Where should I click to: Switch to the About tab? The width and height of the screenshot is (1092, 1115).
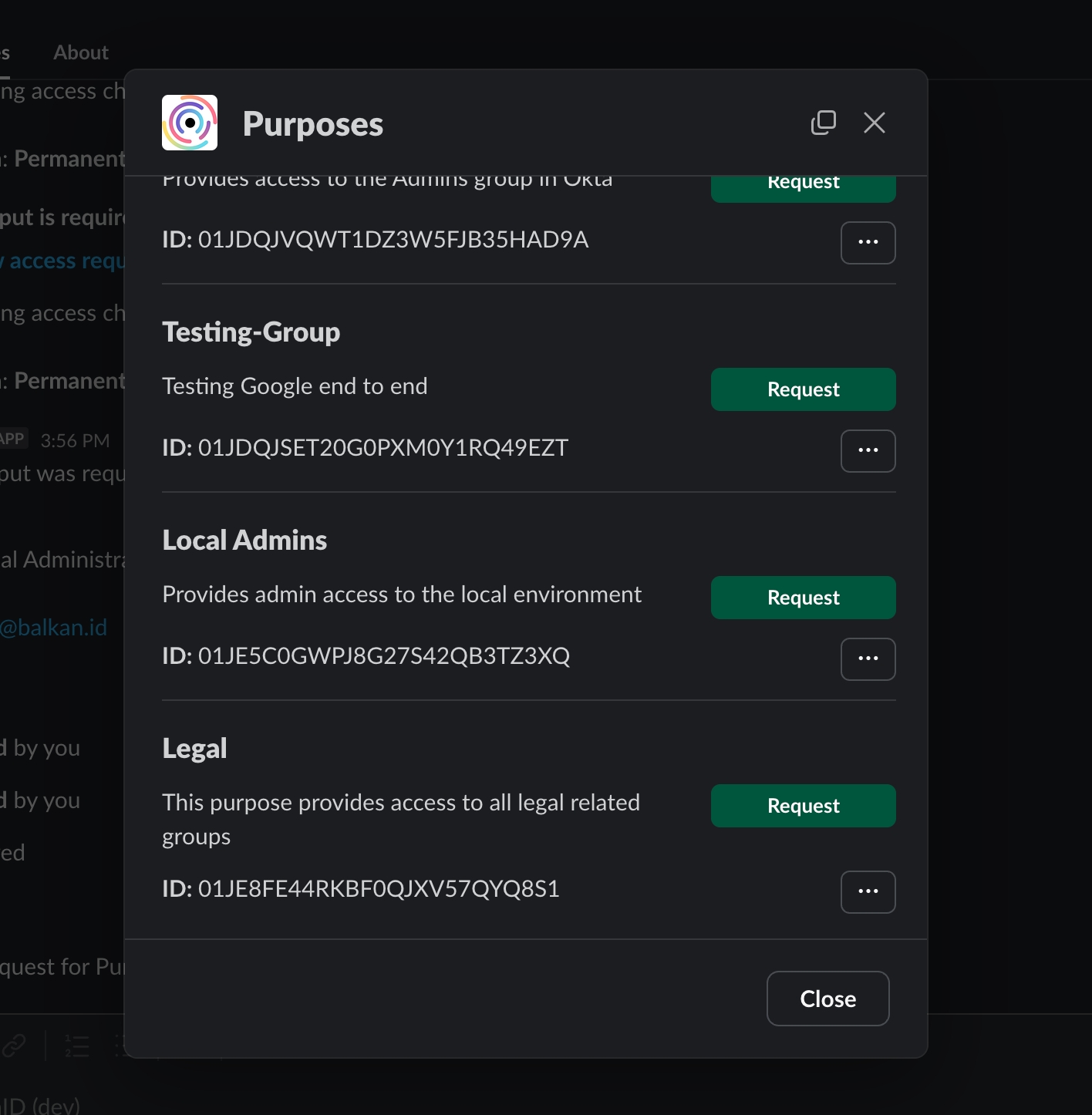[81, 52]
